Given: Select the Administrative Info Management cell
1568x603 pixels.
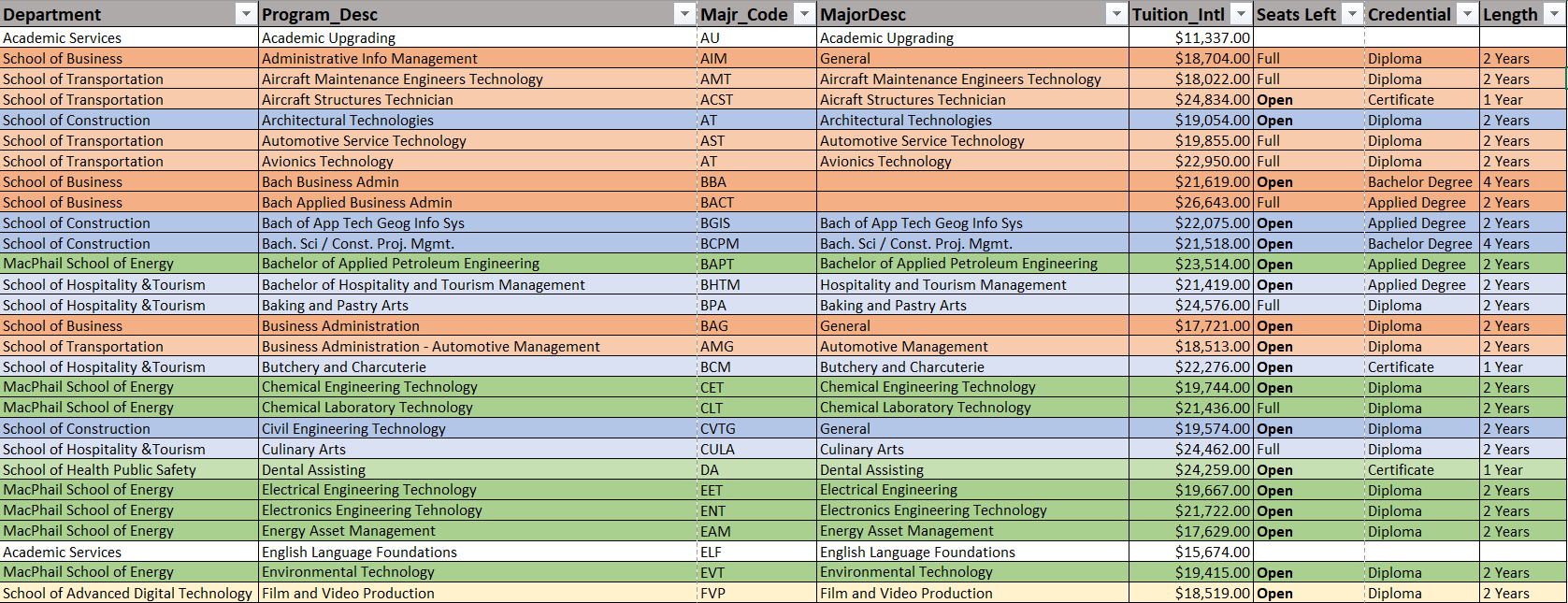Looking at the screenshot, I should tap(369, 59).
